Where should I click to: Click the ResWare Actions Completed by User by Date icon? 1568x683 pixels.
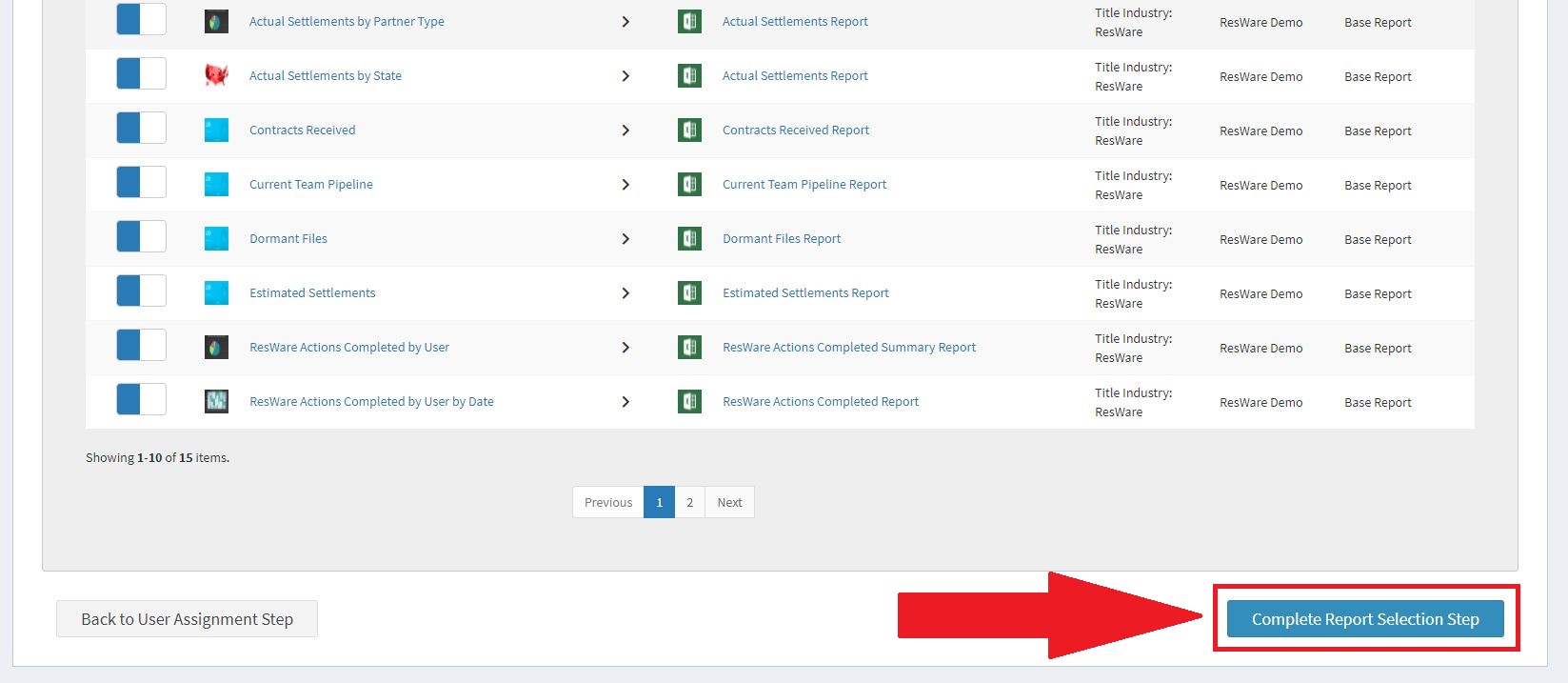(216, 401)
